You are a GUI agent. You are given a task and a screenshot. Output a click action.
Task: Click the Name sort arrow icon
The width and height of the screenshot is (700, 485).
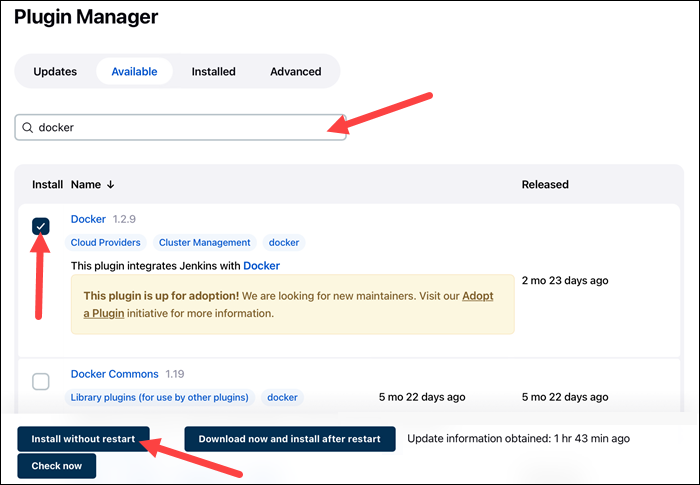111,184
